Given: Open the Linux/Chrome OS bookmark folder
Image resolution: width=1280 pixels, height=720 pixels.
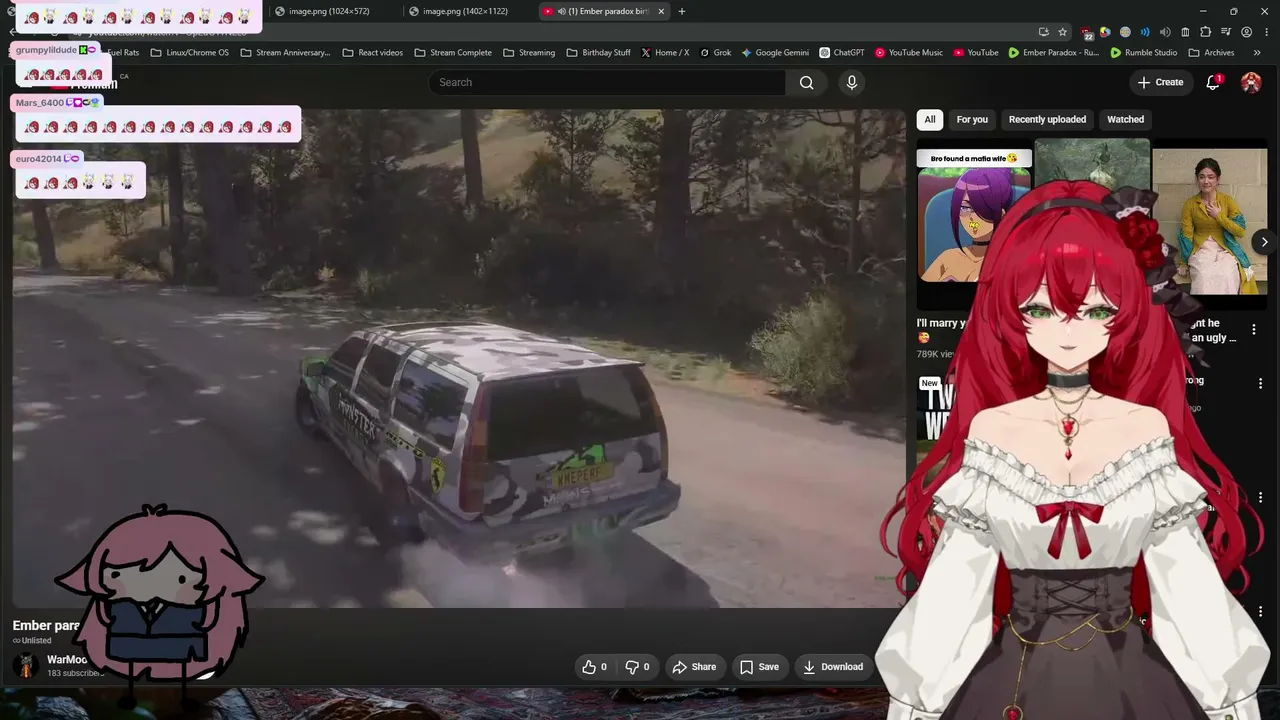Looking at the screenshot, I should click(x=189, y=52).
